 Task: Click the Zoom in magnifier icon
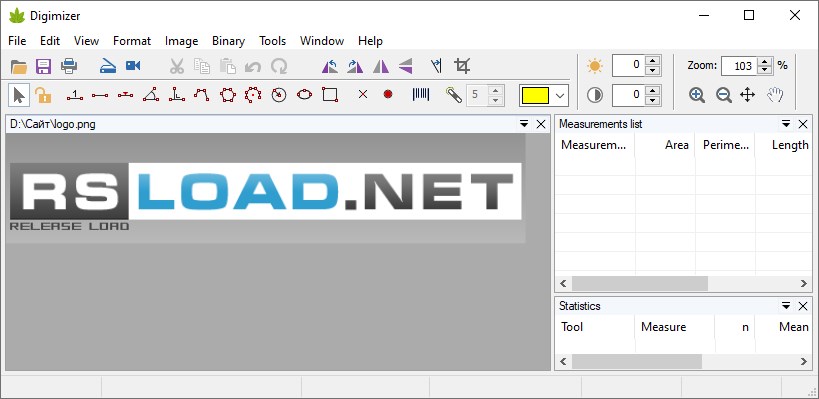697,95
